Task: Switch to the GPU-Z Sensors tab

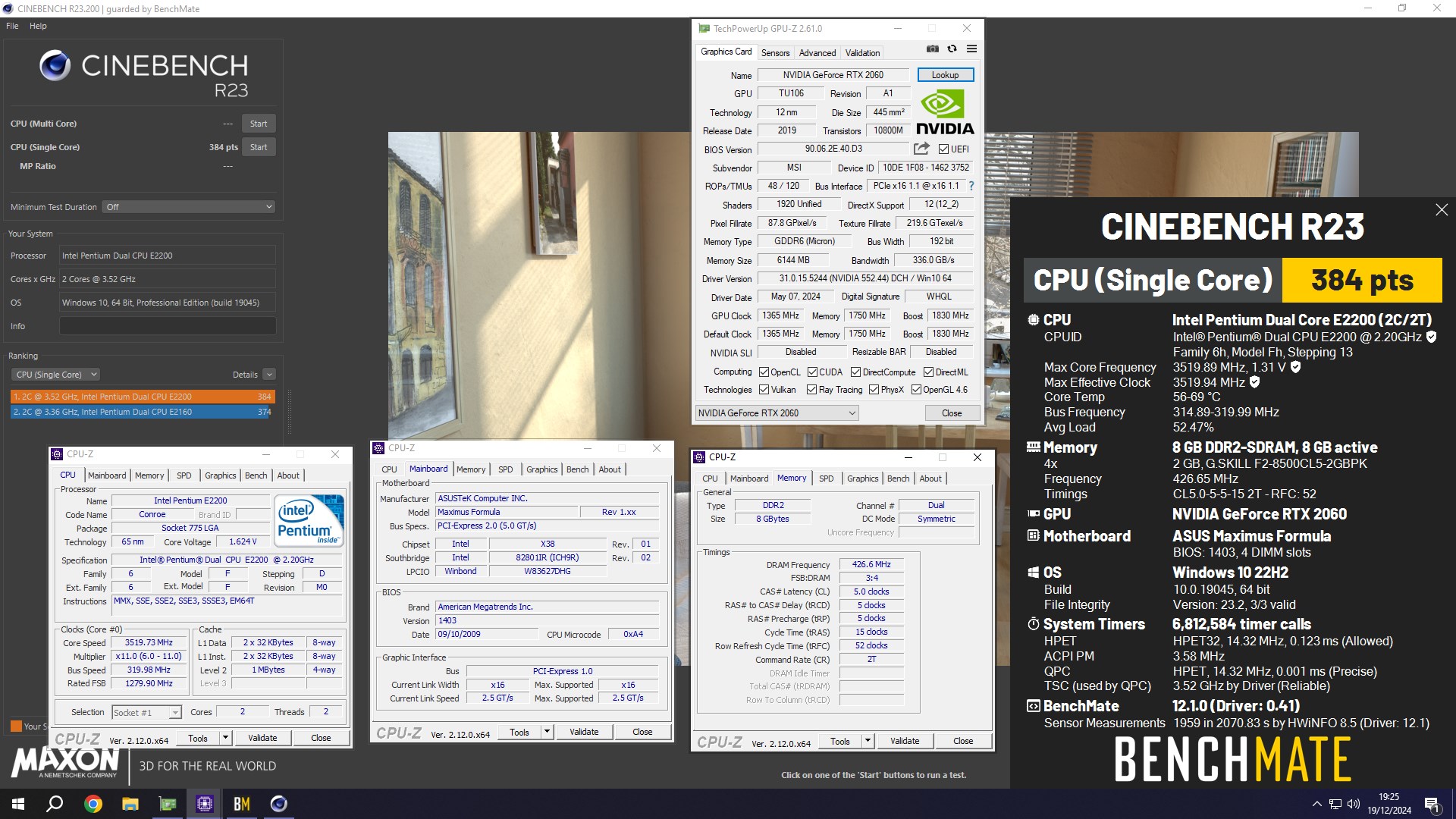Action: pos(775,53)
